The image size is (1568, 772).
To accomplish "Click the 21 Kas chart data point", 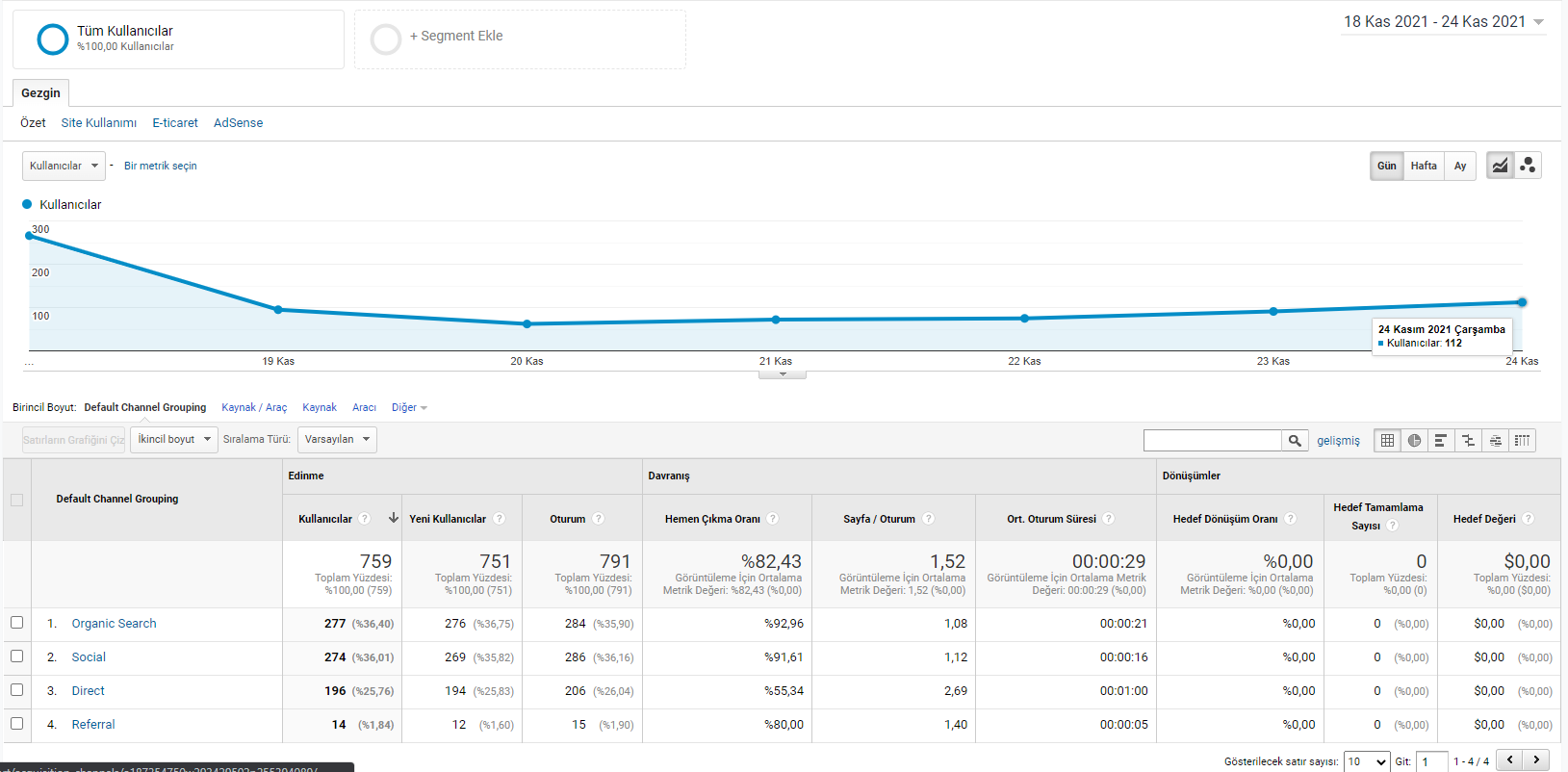I will tap(776, 320).
